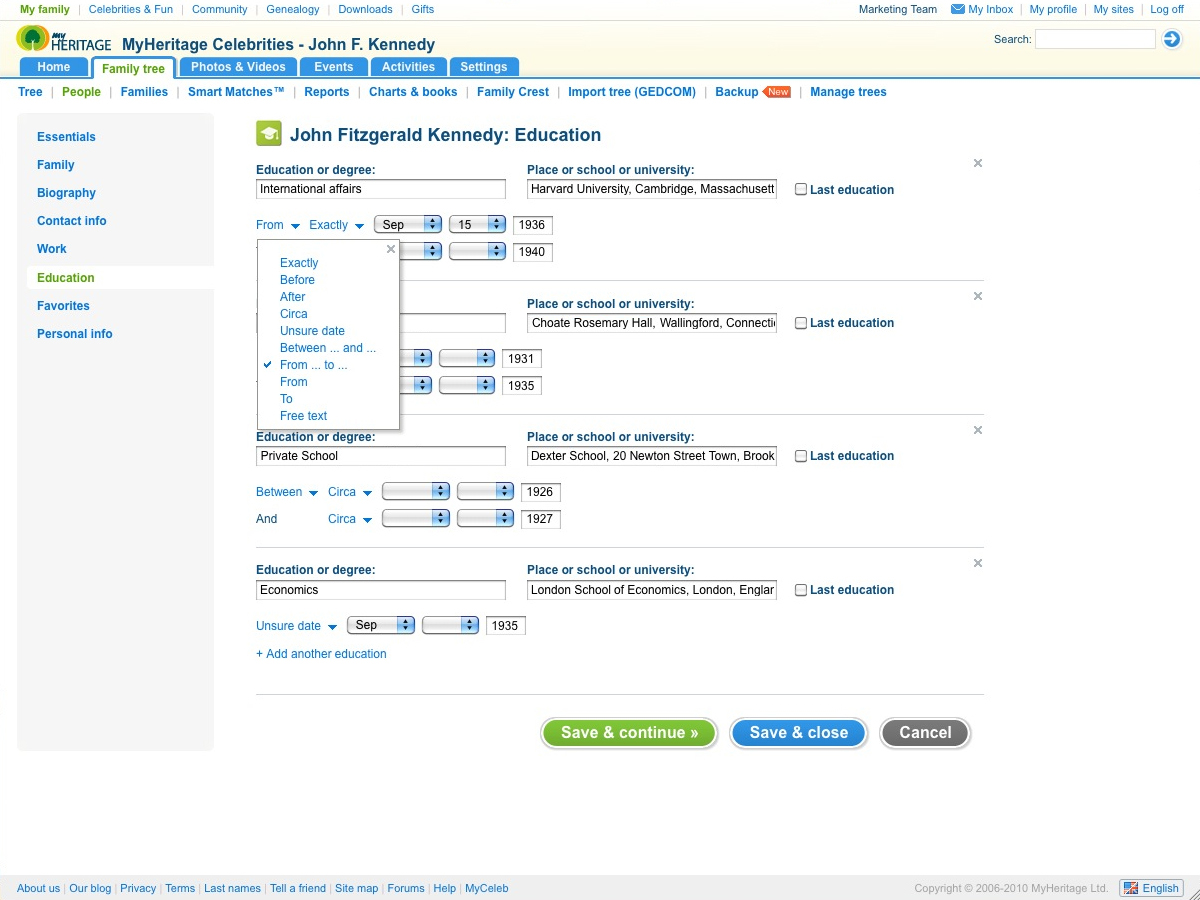
Task: Select Unsure date in the popup
Action: point(312,331)
